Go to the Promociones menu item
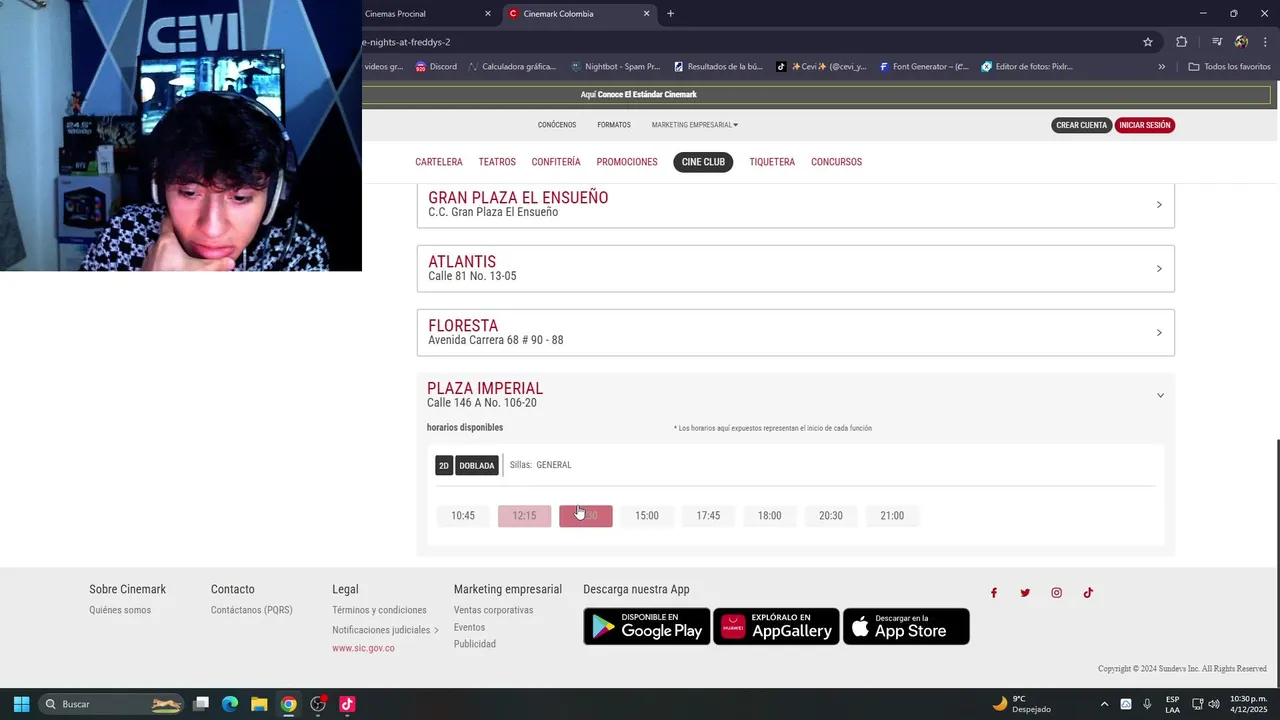This screenshot has height=720, width=1280. (x=627, y=162)
